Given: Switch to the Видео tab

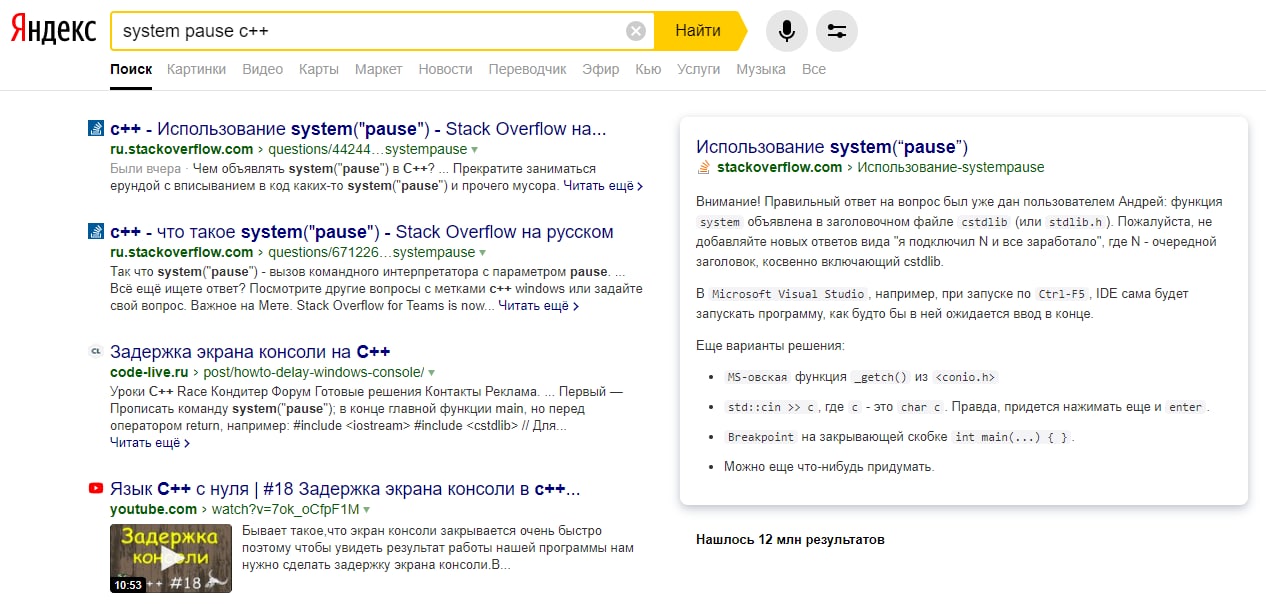Looking at the screenshot, I should [262, 69].
